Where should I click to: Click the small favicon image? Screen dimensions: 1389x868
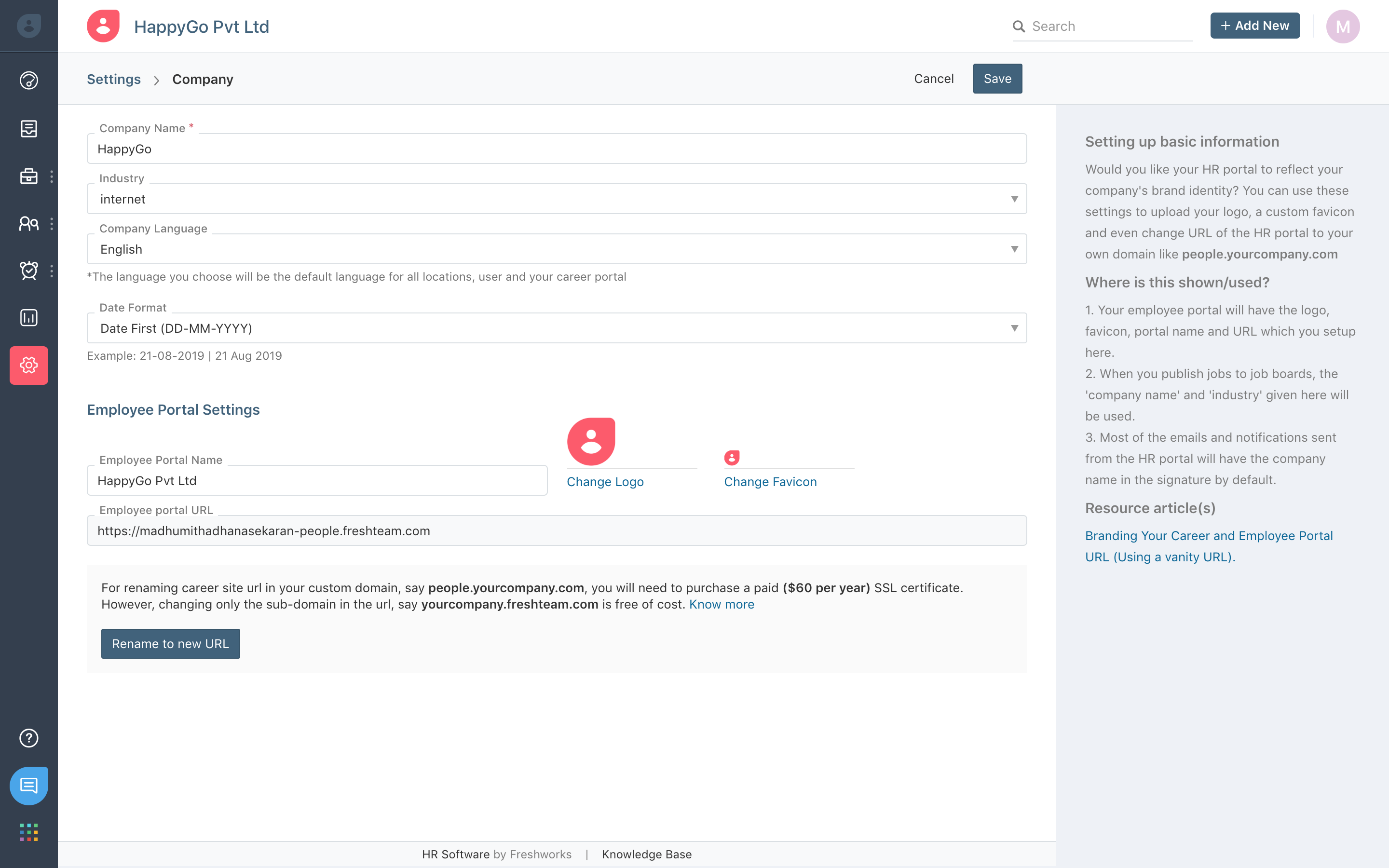[732, 458]
